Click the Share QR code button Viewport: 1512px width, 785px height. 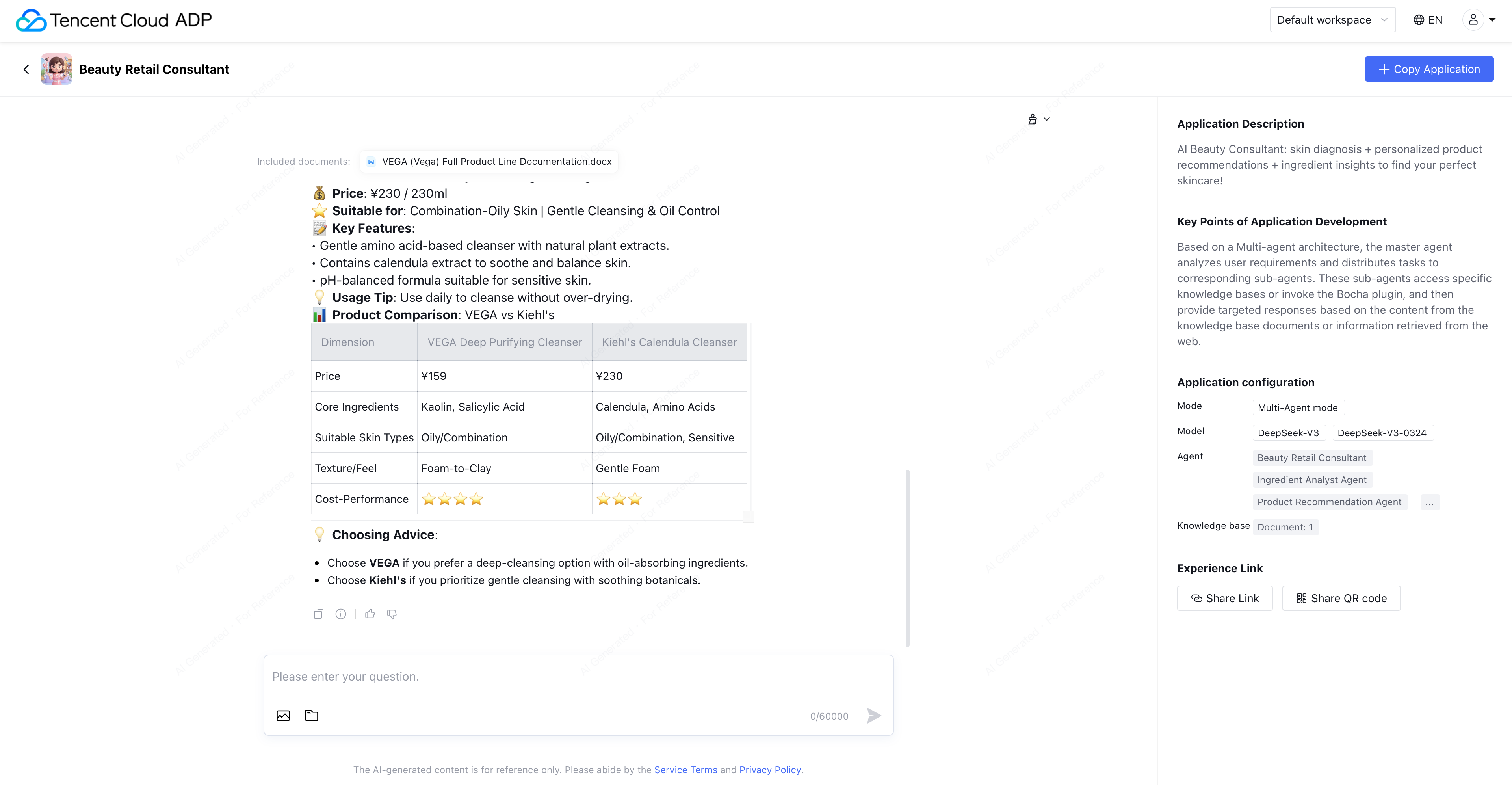tap(1341, 598)
